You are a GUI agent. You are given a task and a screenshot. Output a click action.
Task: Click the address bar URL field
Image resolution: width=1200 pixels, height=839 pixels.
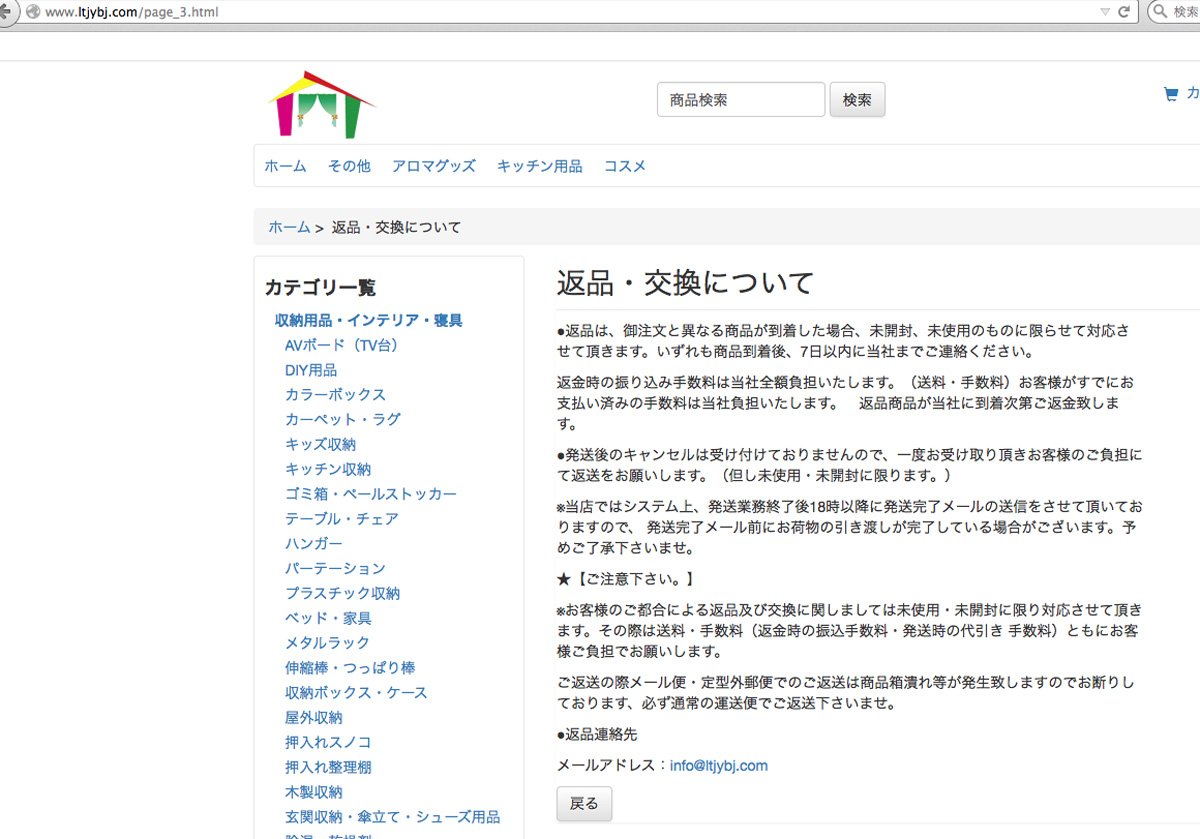tap(560, 12)
